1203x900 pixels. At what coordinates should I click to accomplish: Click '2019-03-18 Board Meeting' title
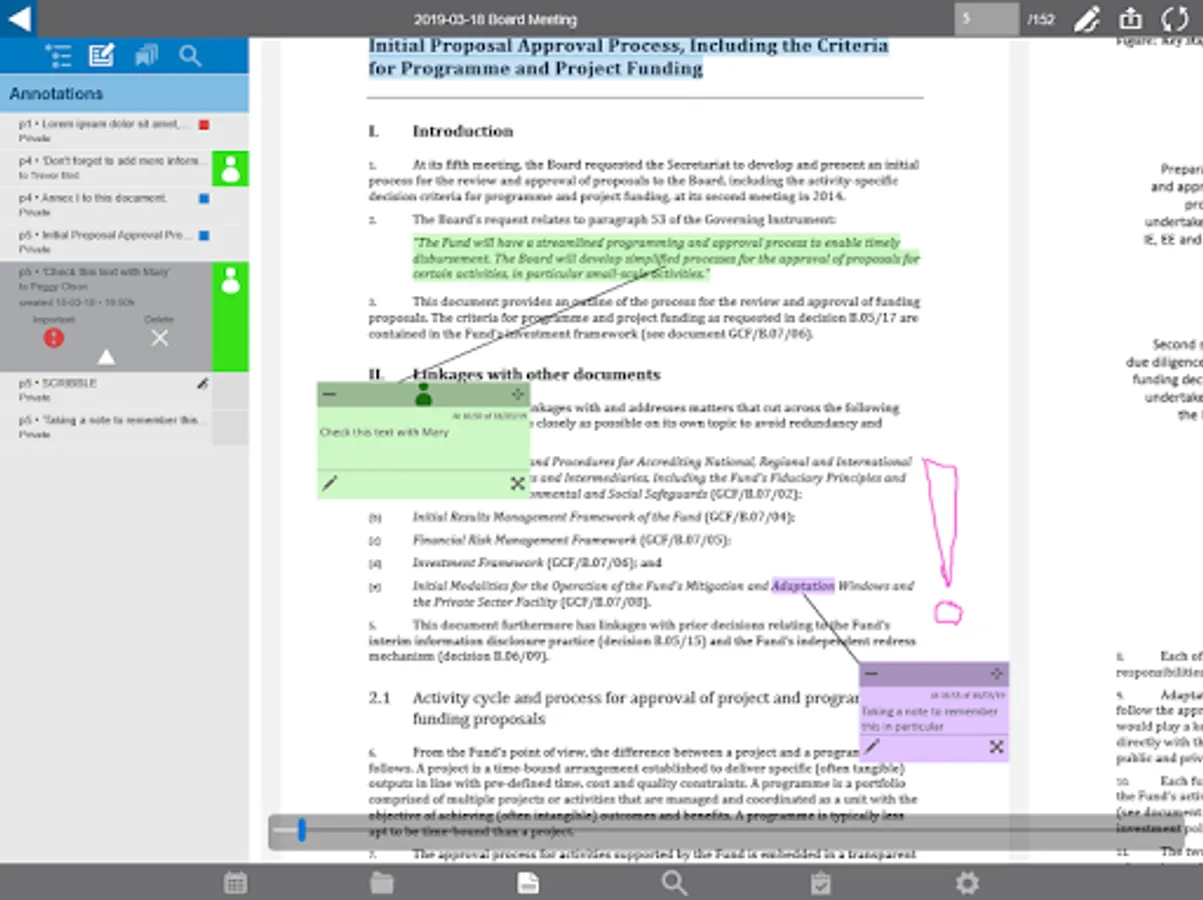tap(495, 19)
